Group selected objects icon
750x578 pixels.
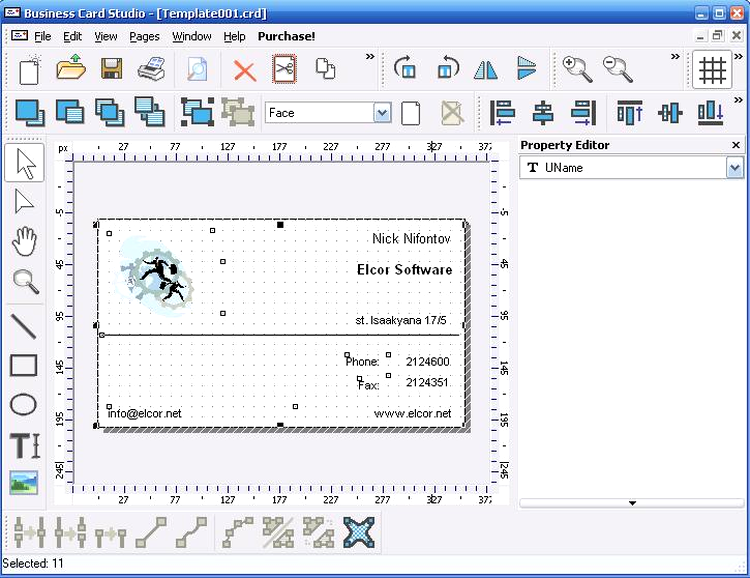tap(197, 112)
